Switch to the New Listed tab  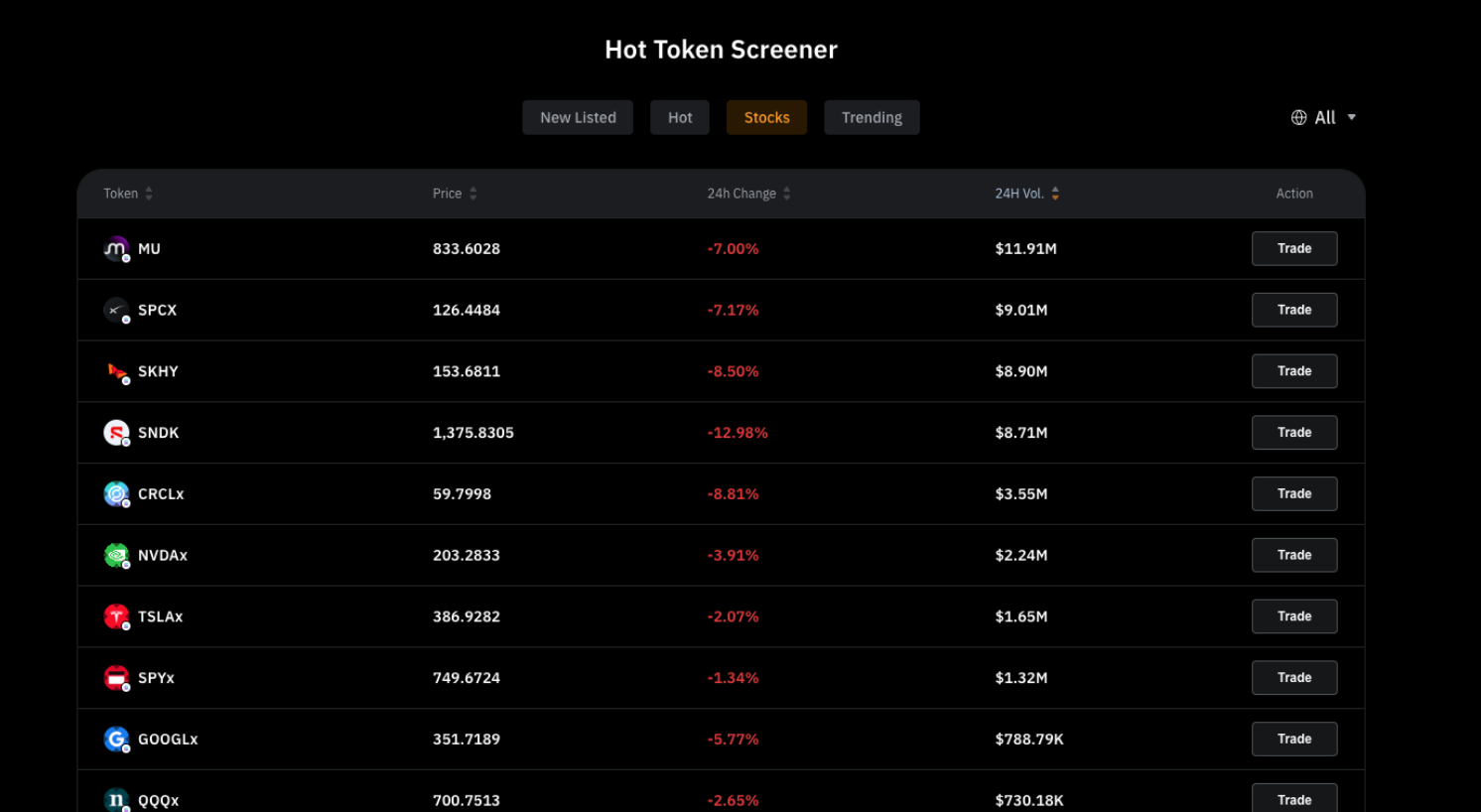(x=578, y=117)
